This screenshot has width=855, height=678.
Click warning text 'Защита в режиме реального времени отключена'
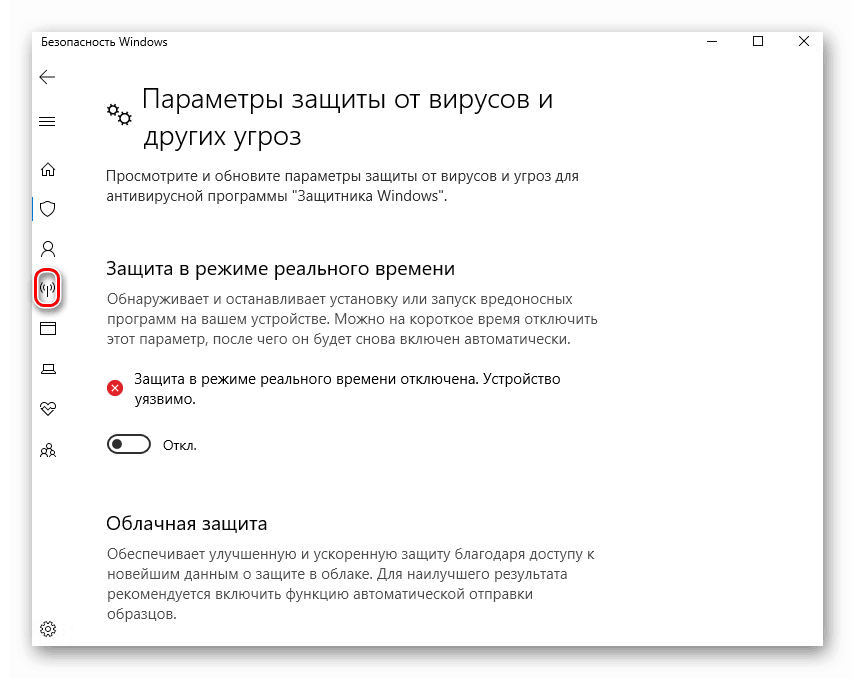coord(306,379)
